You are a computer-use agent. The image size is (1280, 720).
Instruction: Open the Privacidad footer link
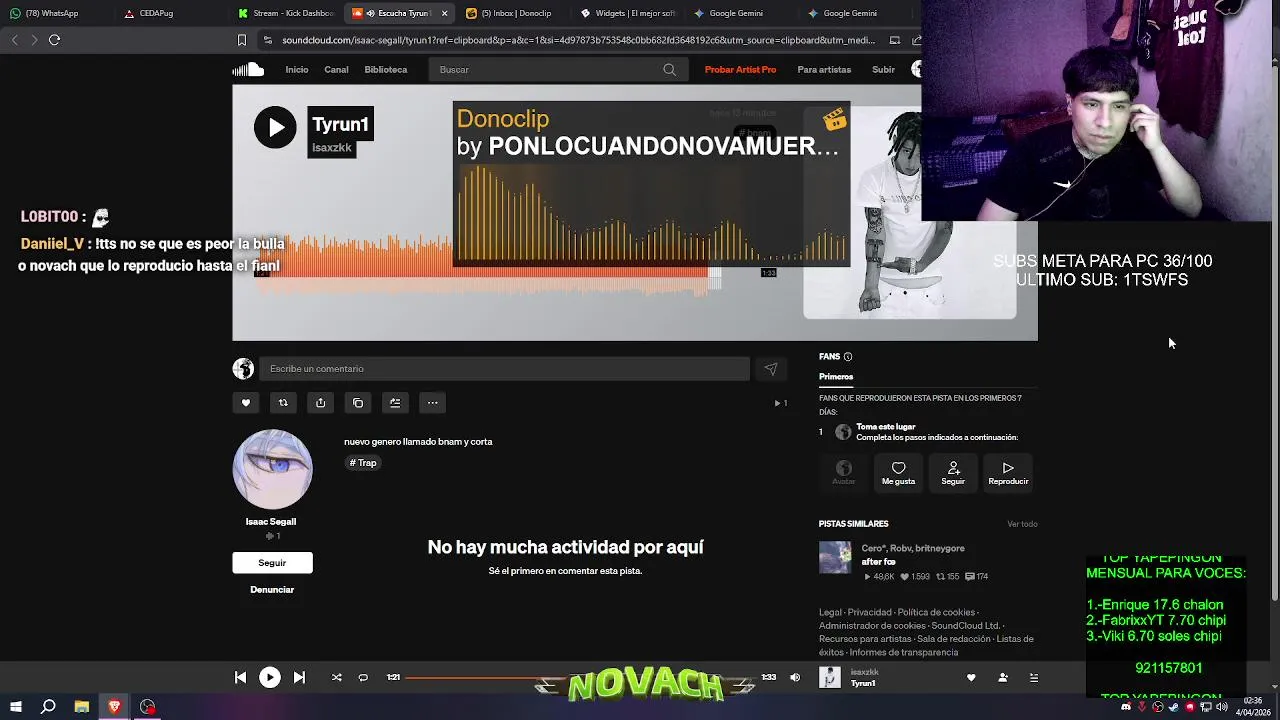(x=869, y=612)
